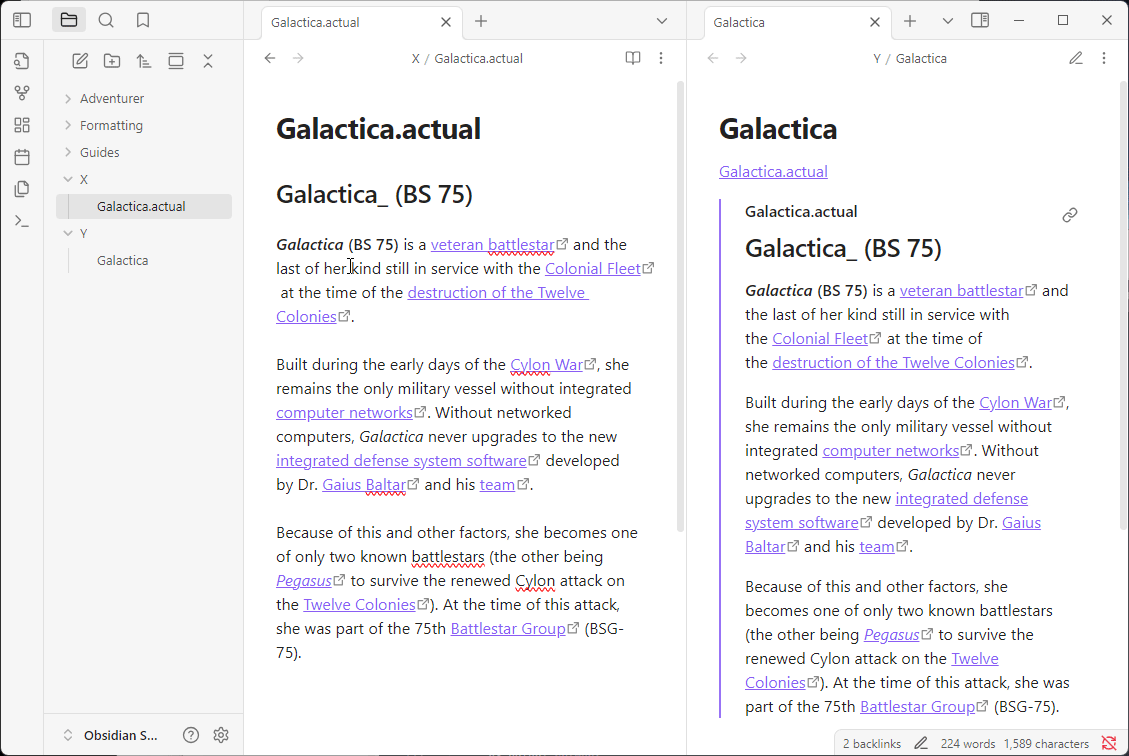This screenshot has width=1129, height=756.
Task: Open command palette terminal icon
Action: [x=22, y=221]
